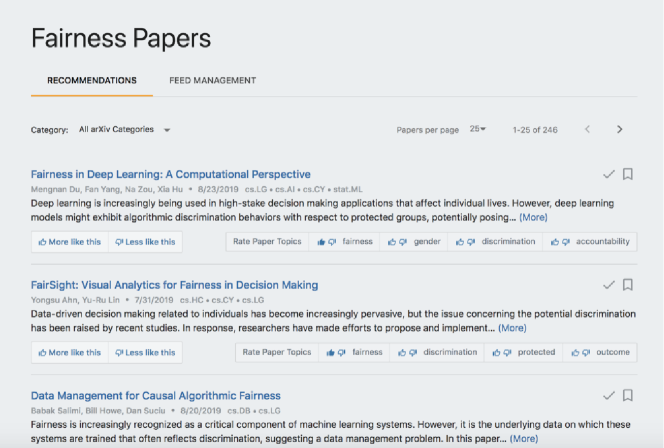Screen dimensions: 664x448
Task: Bookmark the FairSight paper
Action: click(x=628, y=285)
